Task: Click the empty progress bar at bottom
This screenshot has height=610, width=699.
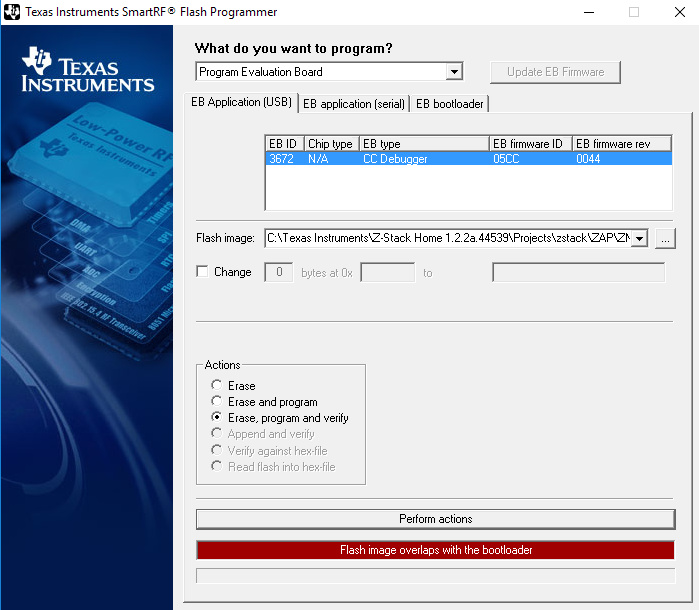Action: [x=436, y=576]
